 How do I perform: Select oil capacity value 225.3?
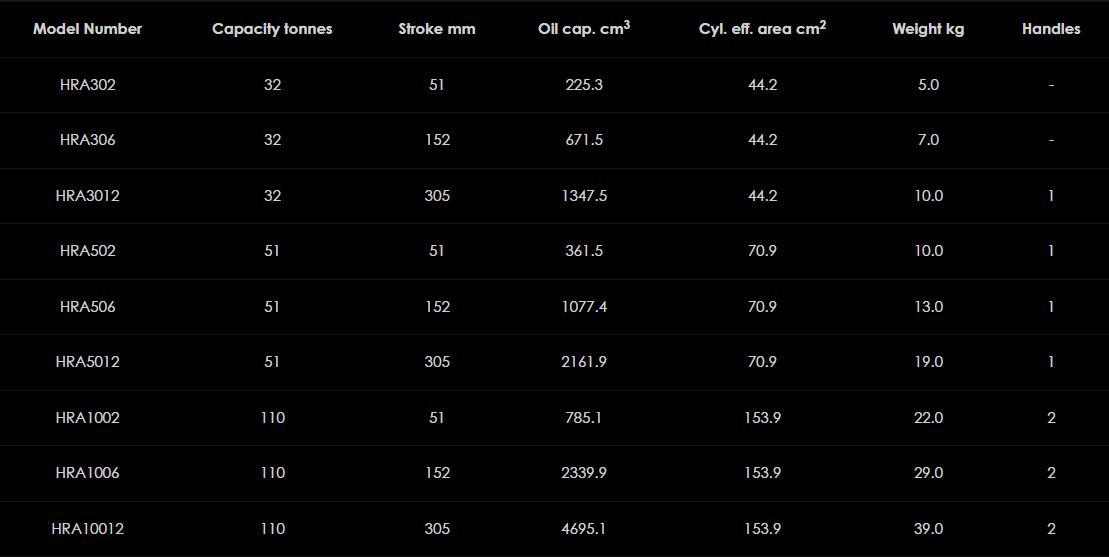click(x=584, y=85)
